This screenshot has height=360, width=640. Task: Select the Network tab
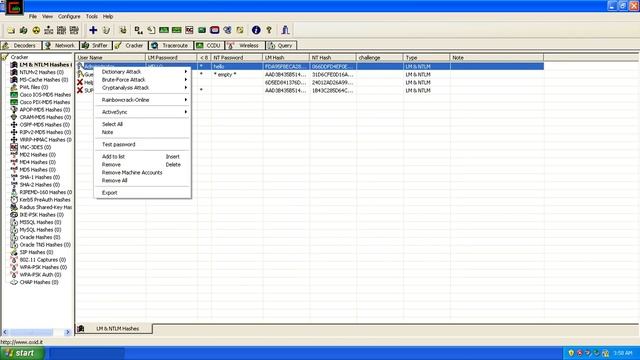(x=60, y=45)
